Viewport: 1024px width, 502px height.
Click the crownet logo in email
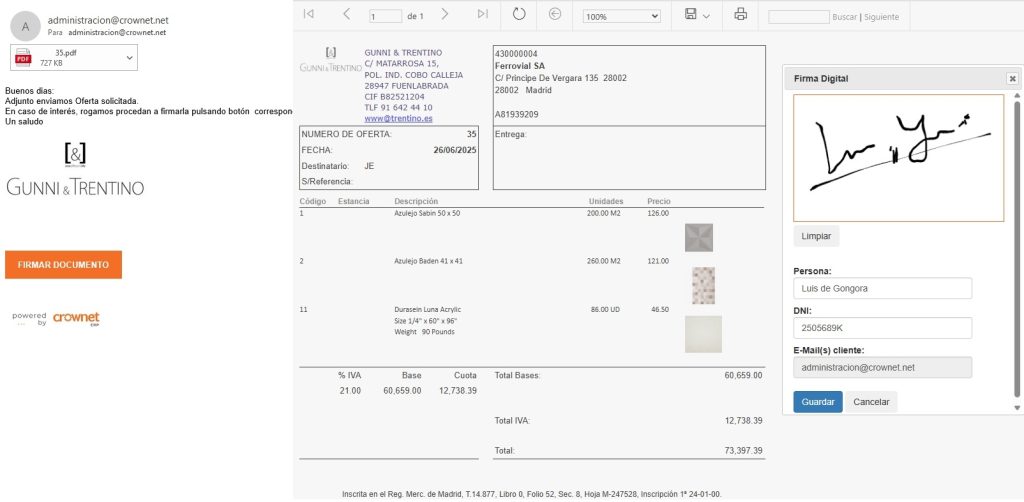pyautogui.click(x=76, y=319)
